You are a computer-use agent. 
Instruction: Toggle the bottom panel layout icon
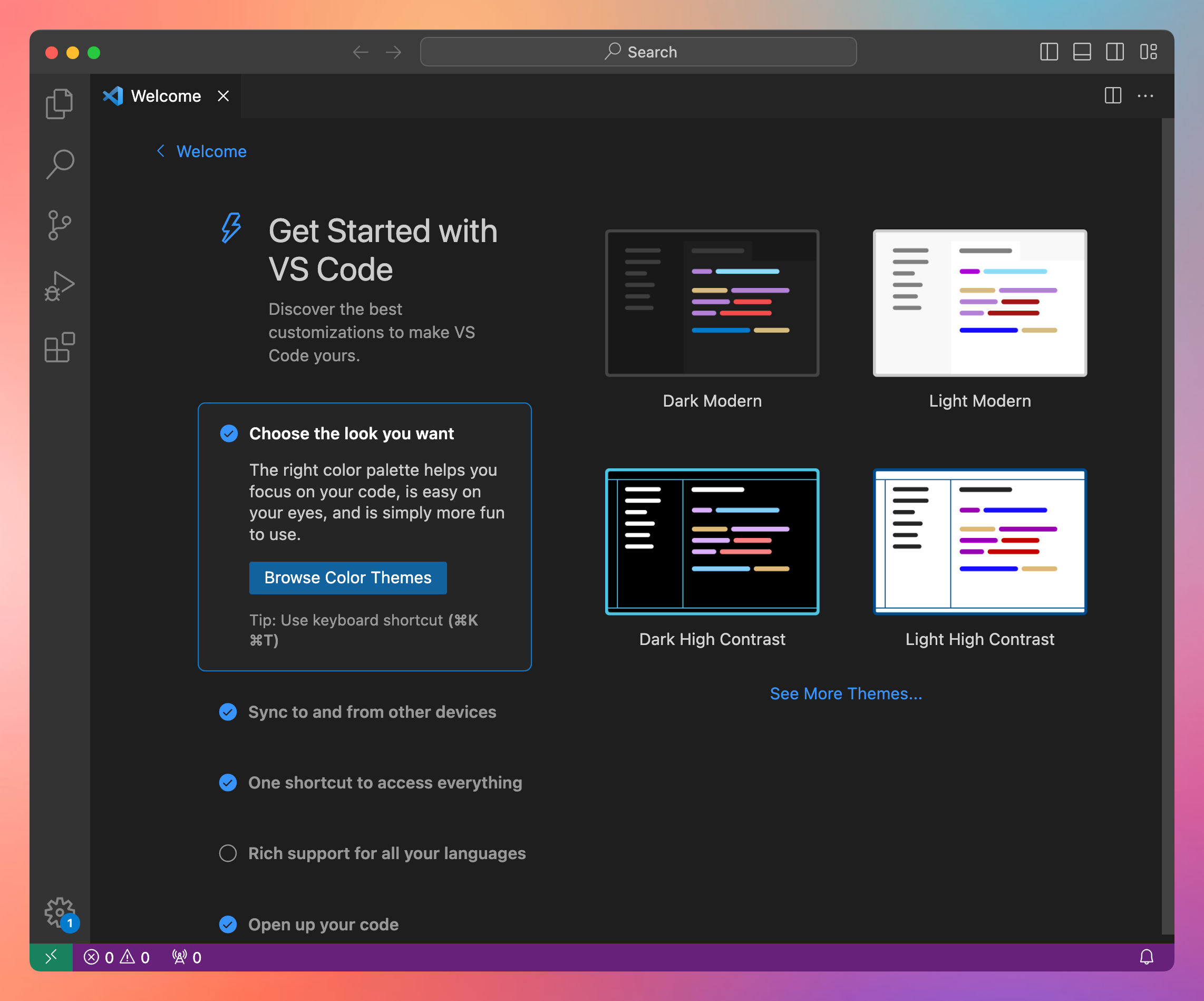click(1081, 52)
